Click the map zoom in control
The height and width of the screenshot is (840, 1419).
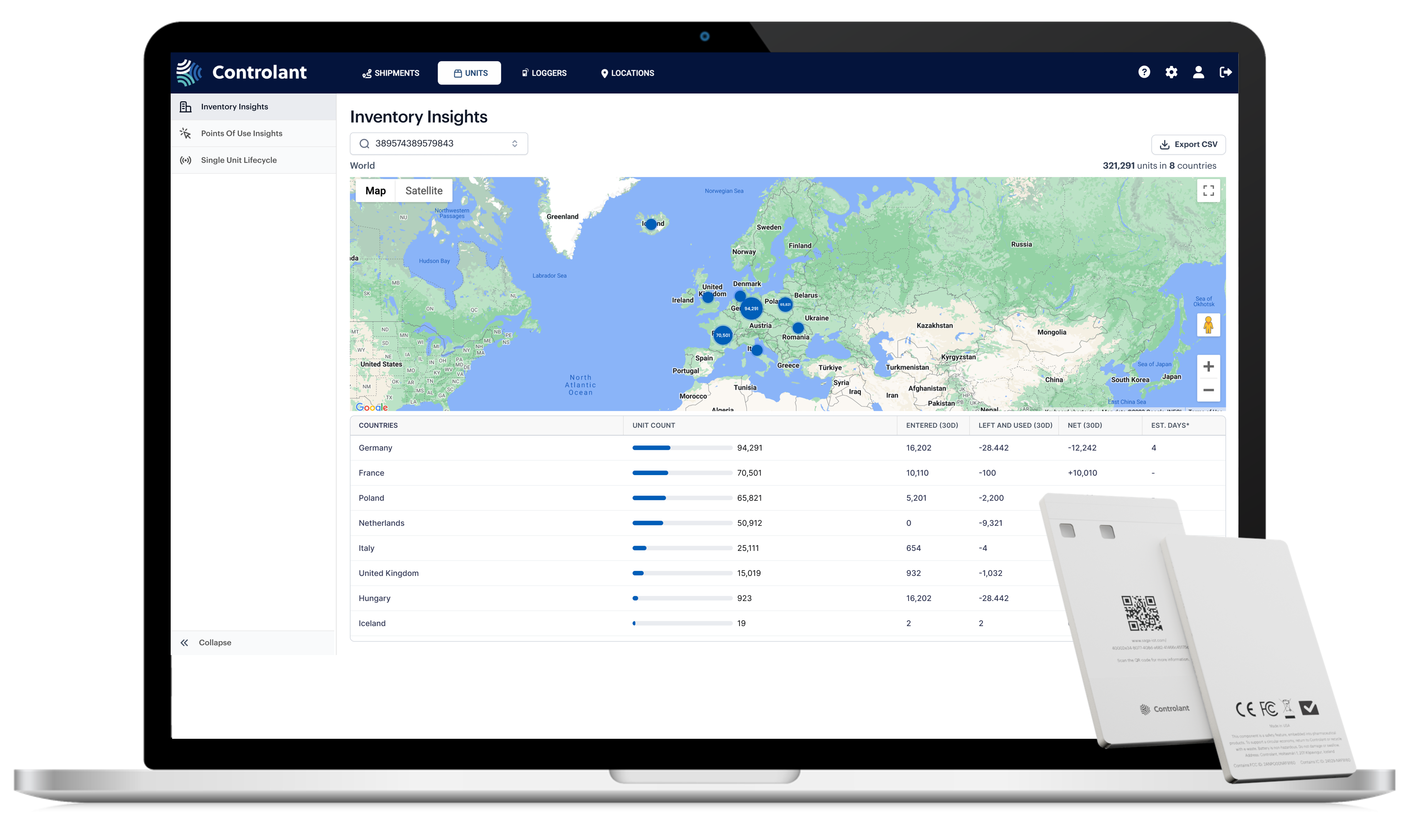pos(1209,366)
